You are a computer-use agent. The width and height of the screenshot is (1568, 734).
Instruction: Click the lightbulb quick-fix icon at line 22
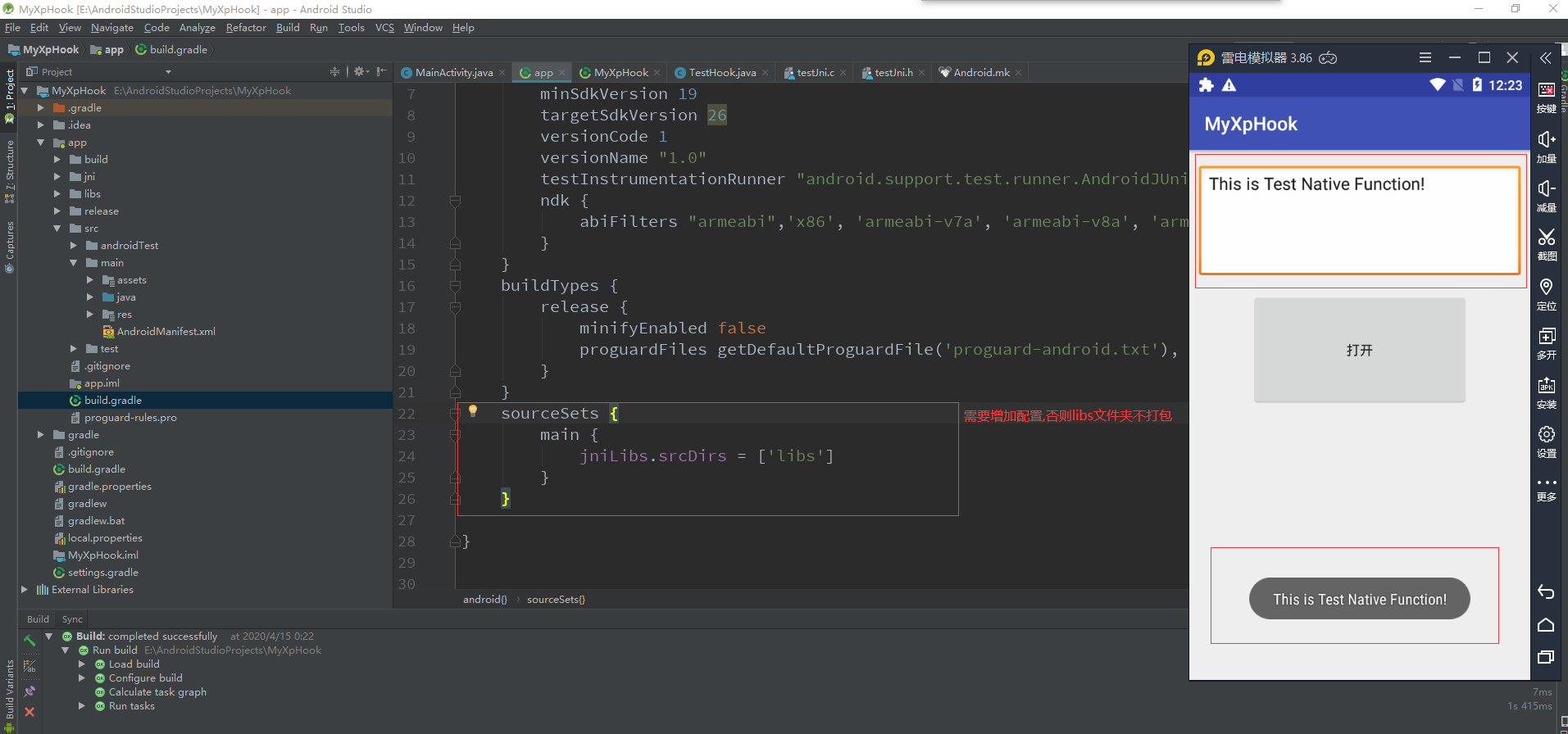point(473,411)
